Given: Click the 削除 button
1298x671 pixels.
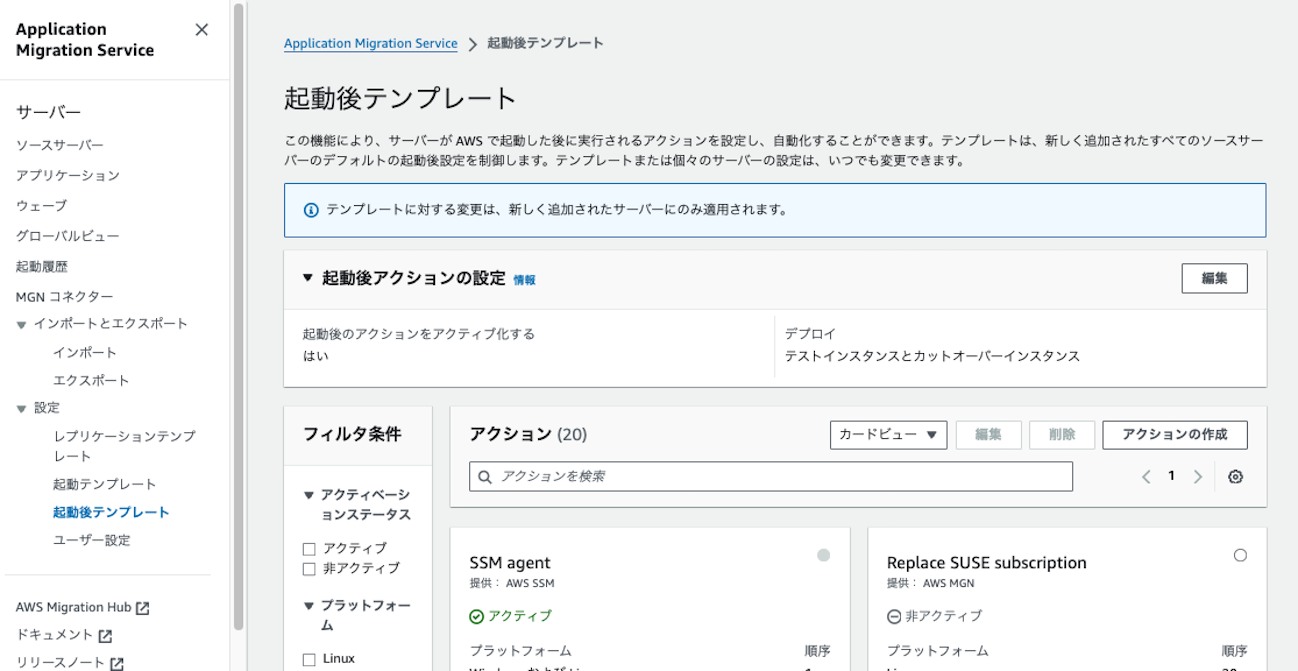Looking at the screenshot, I should pos(1062,435).
